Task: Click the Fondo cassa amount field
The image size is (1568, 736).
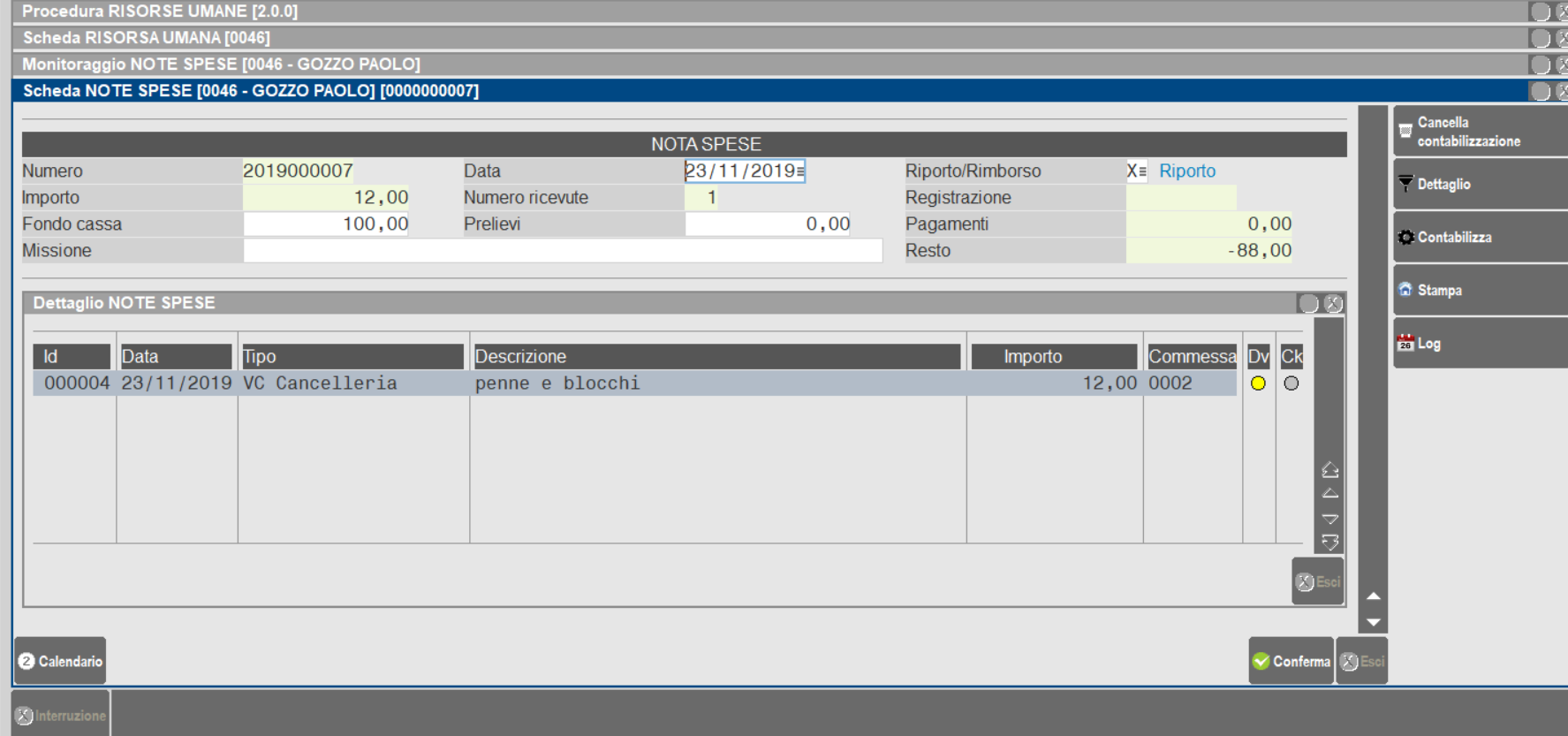Action: (x=327, y=224)
